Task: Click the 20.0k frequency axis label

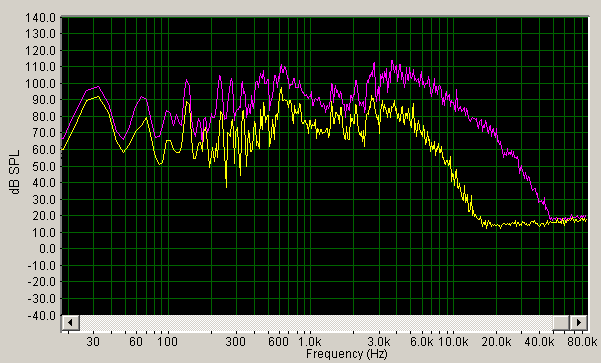Action: [496, 341]
